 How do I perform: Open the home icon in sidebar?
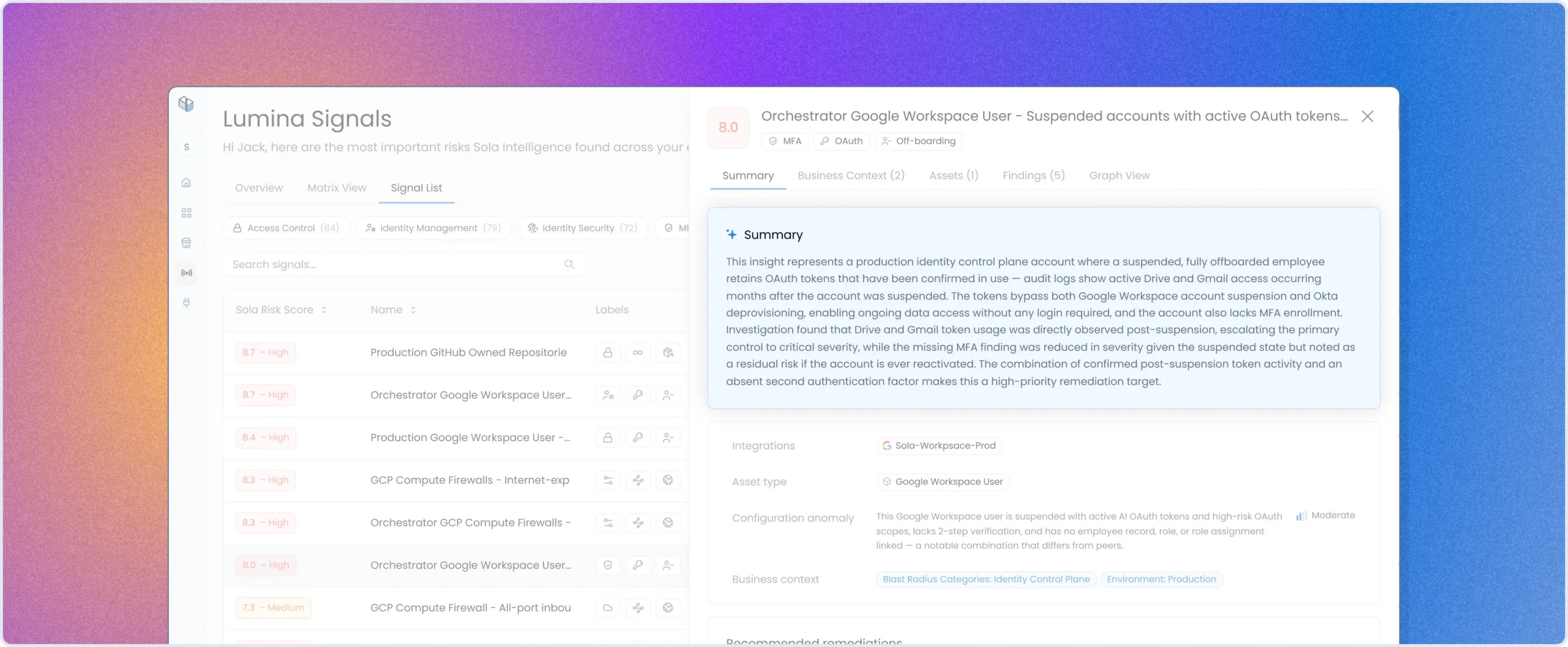pyautogui.click(x=186, y=183)
